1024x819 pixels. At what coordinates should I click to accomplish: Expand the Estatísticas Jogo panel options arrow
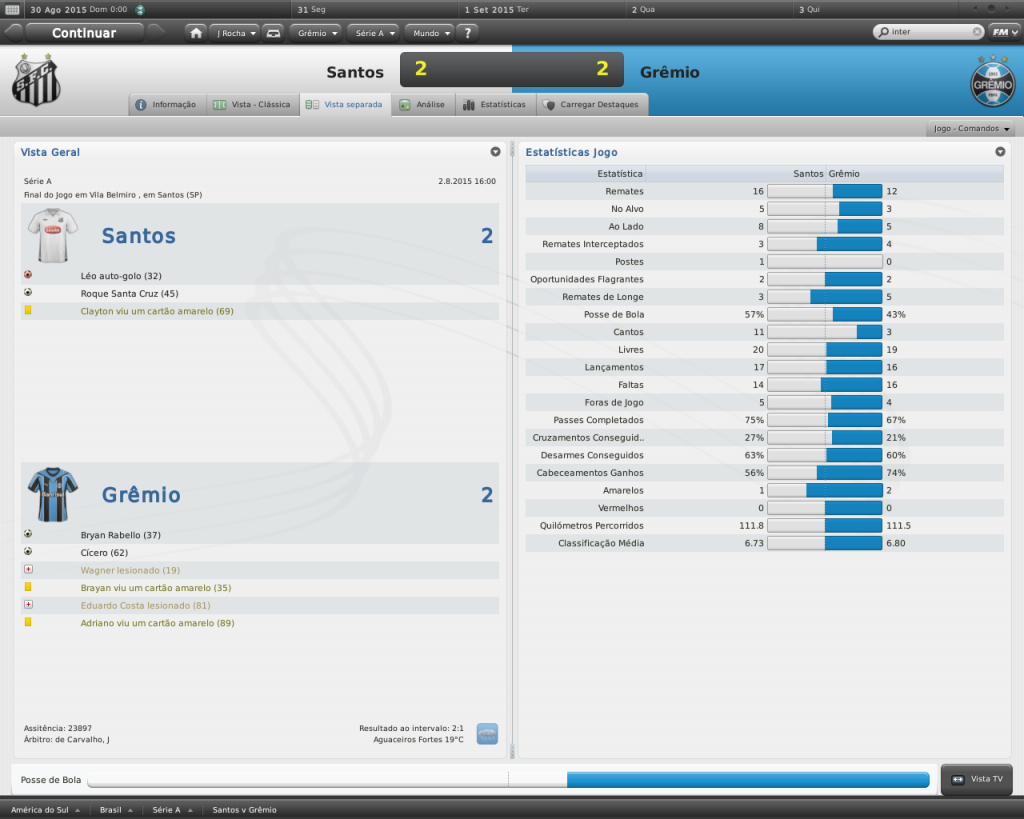(1000, 152)
